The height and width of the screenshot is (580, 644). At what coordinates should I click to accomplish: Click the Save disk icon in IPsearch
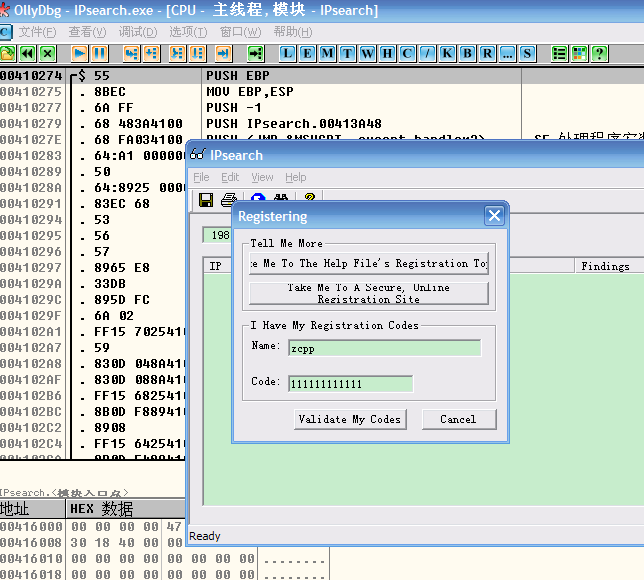206,200
